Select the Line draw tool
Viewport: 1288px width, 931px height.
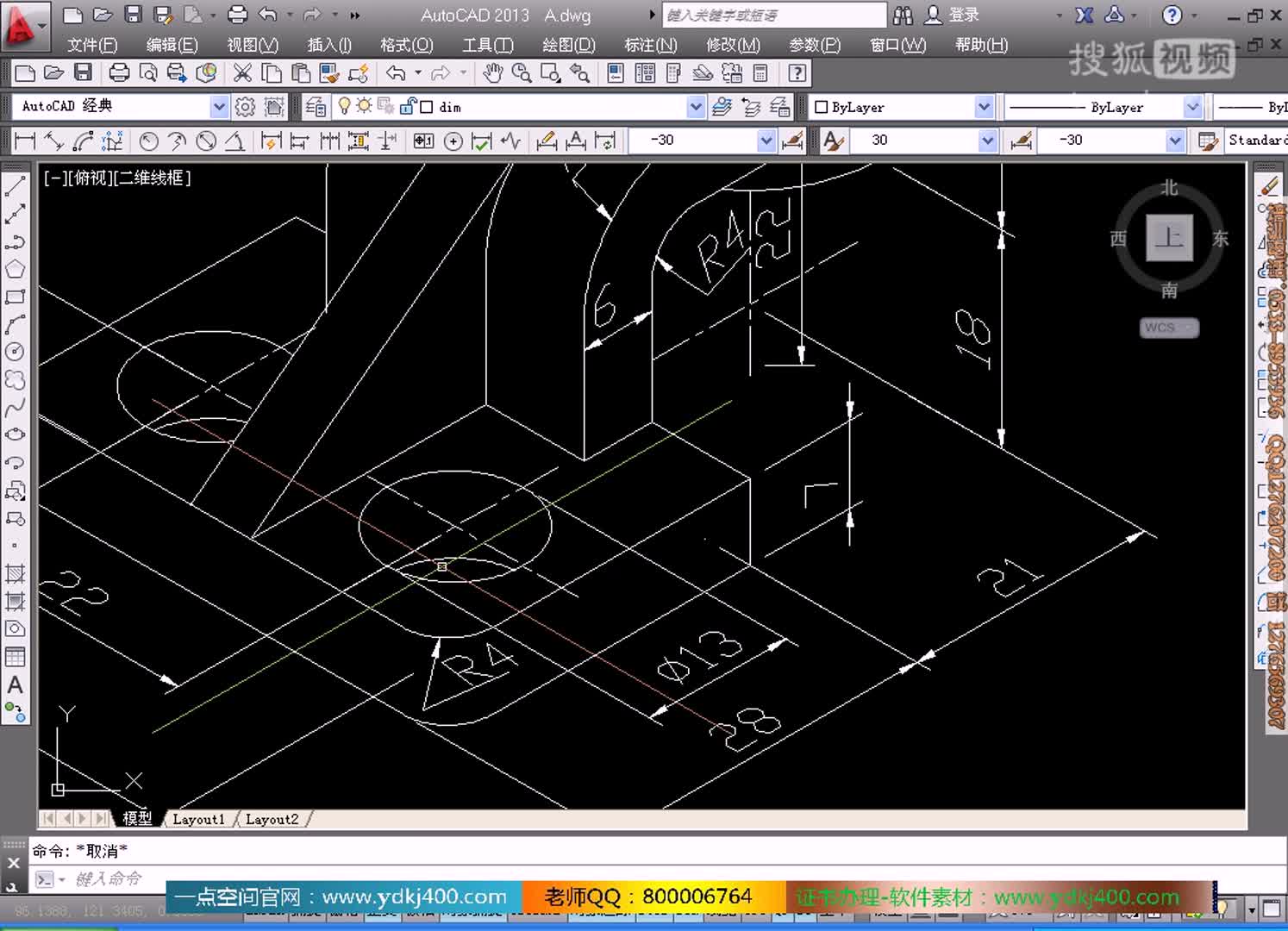15,186
